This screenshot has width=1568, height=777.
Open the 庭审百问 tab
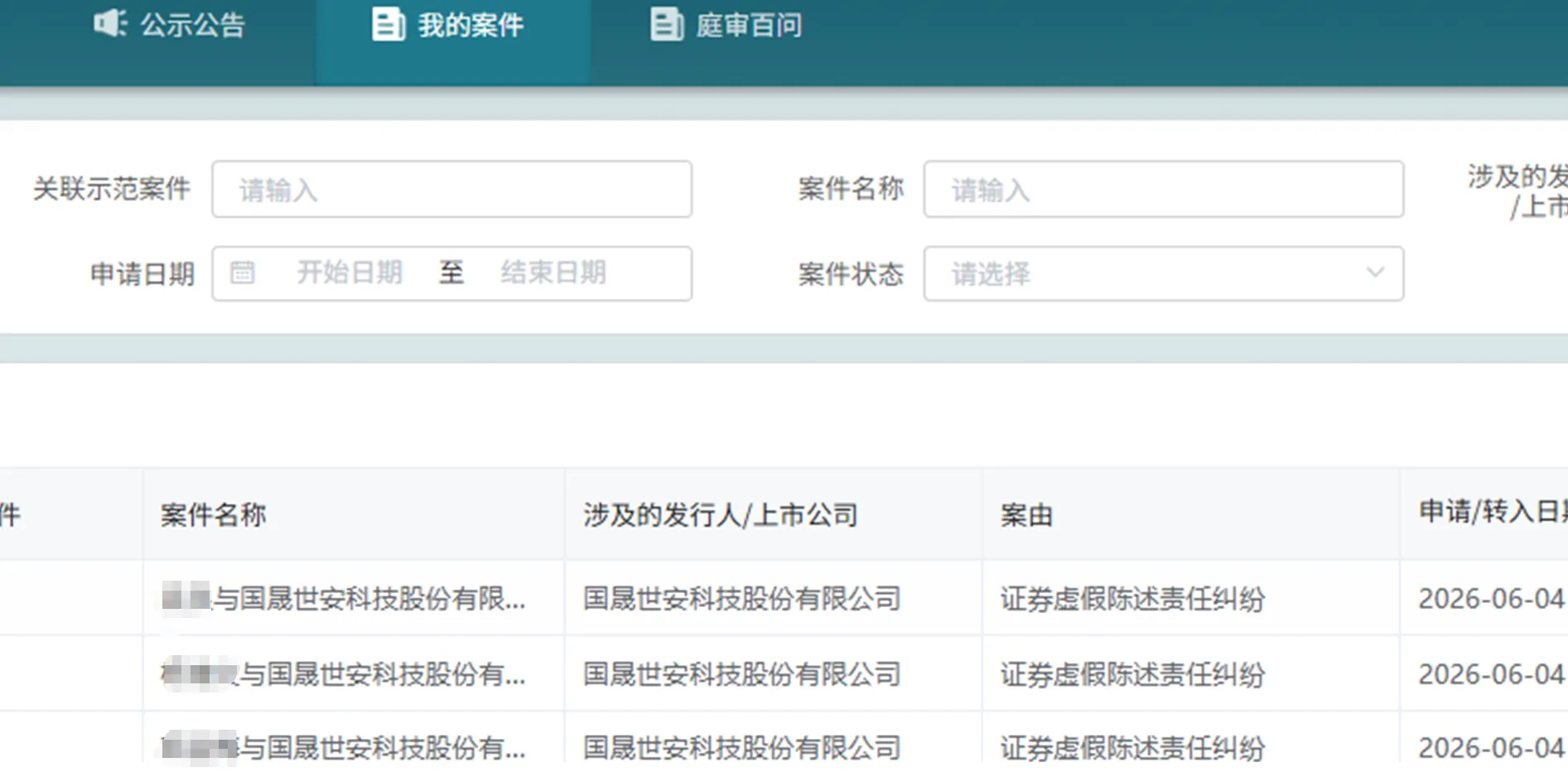726,24
